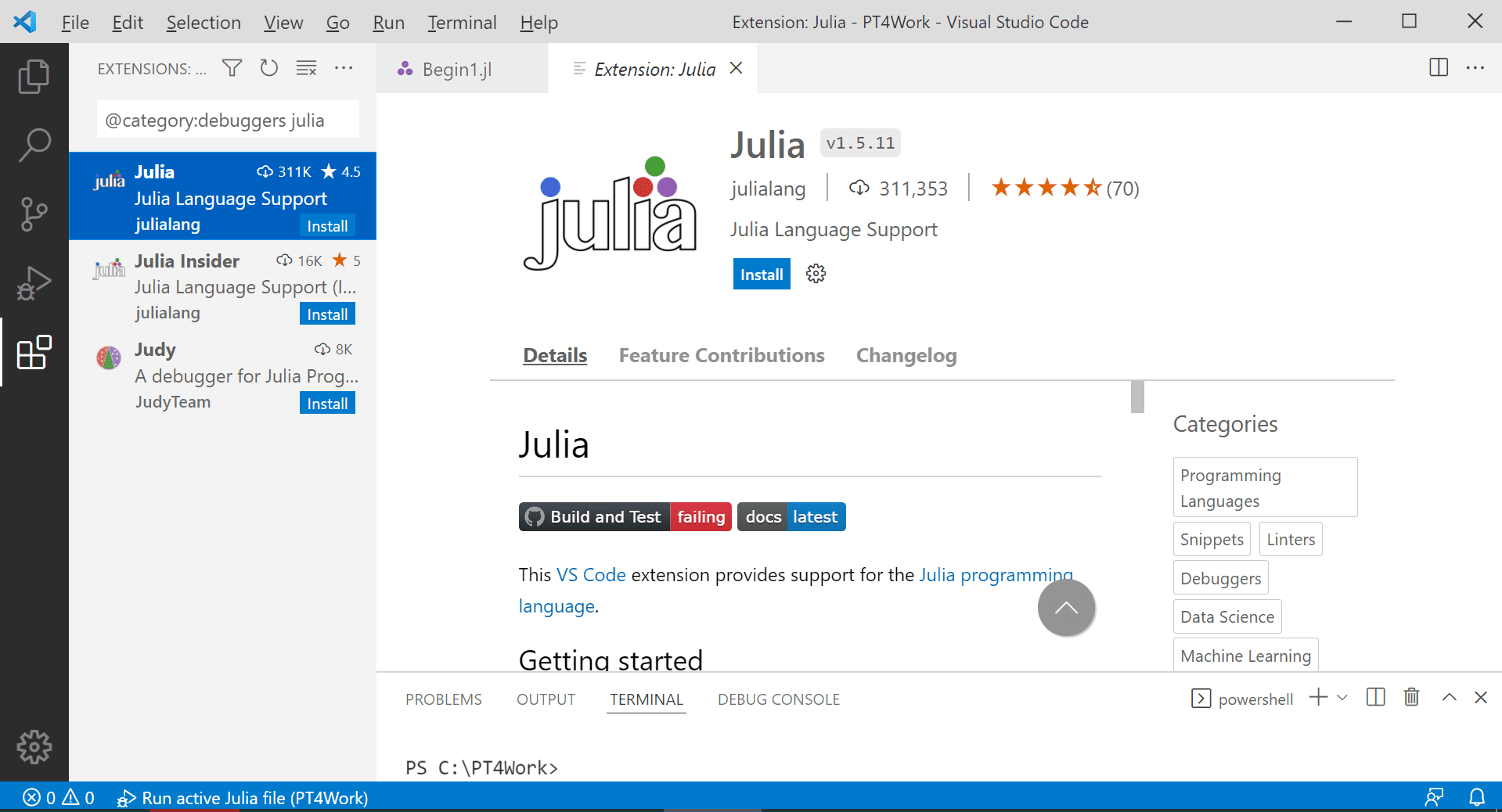Switch to the PROBLEMS panel tab
This screenshot has width=1502, height=812.
point(443,699)
